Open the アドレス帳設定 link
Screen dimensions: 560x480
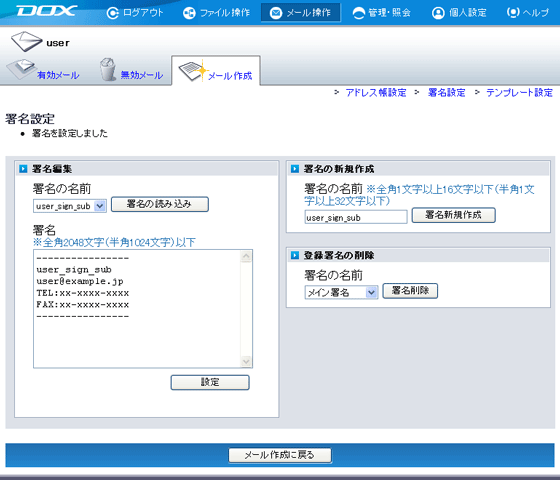pyautogui.click(x=376, y=93)
